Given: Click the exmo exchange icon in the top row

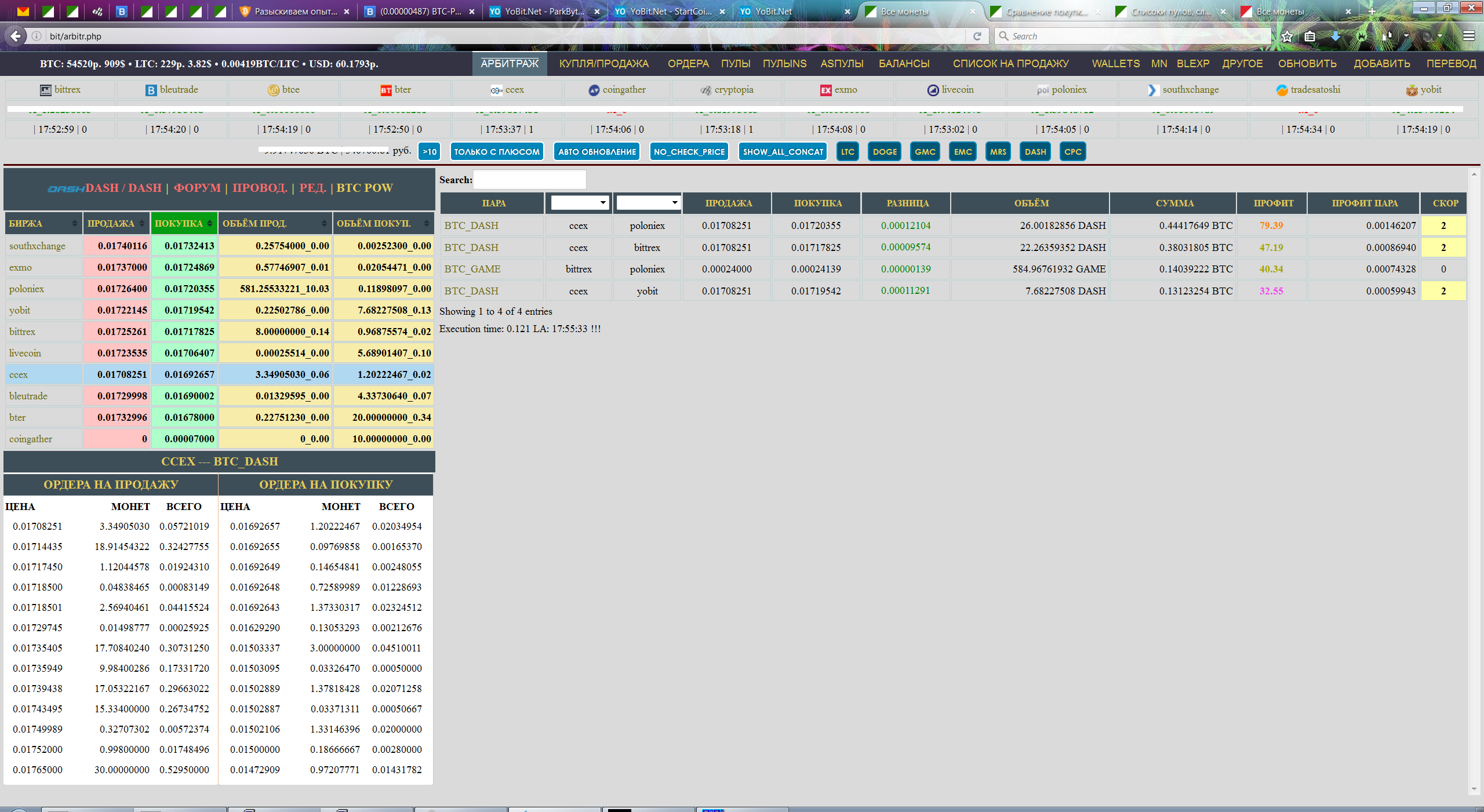Looking at the screenshot, I should pos(826,90).
